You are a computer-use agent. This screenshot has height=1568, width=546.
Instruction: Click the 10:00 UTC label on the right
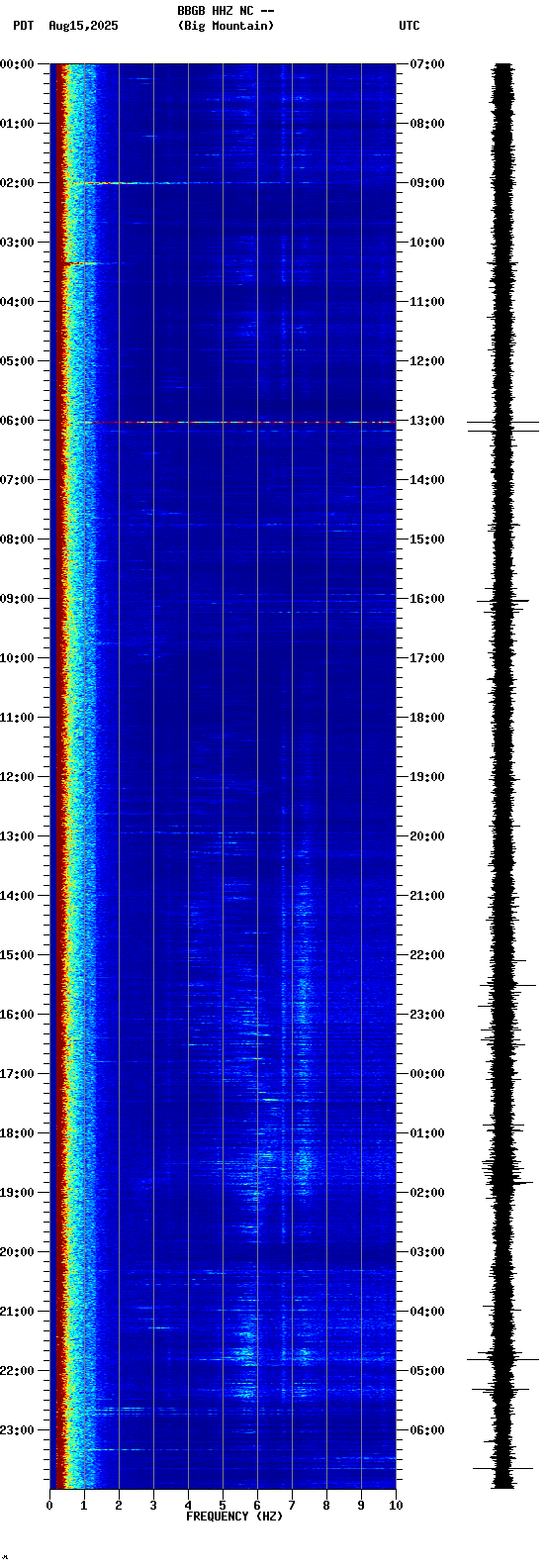tap(427, 243)
